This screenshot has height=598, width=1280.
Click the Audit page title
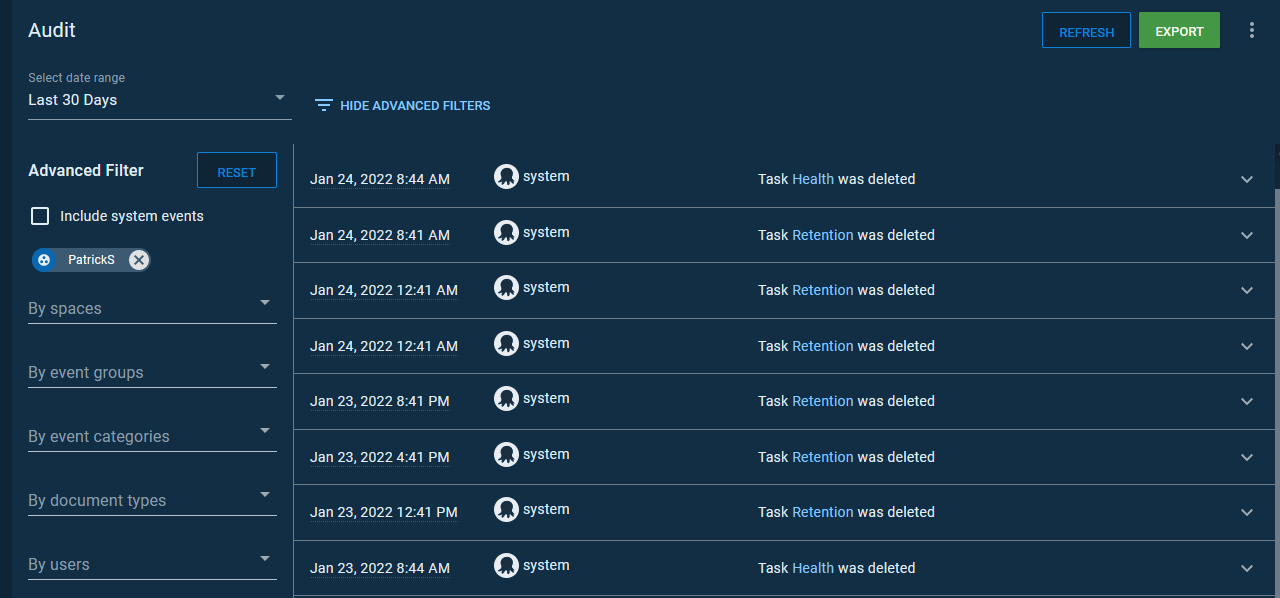[x=52, y=30]
